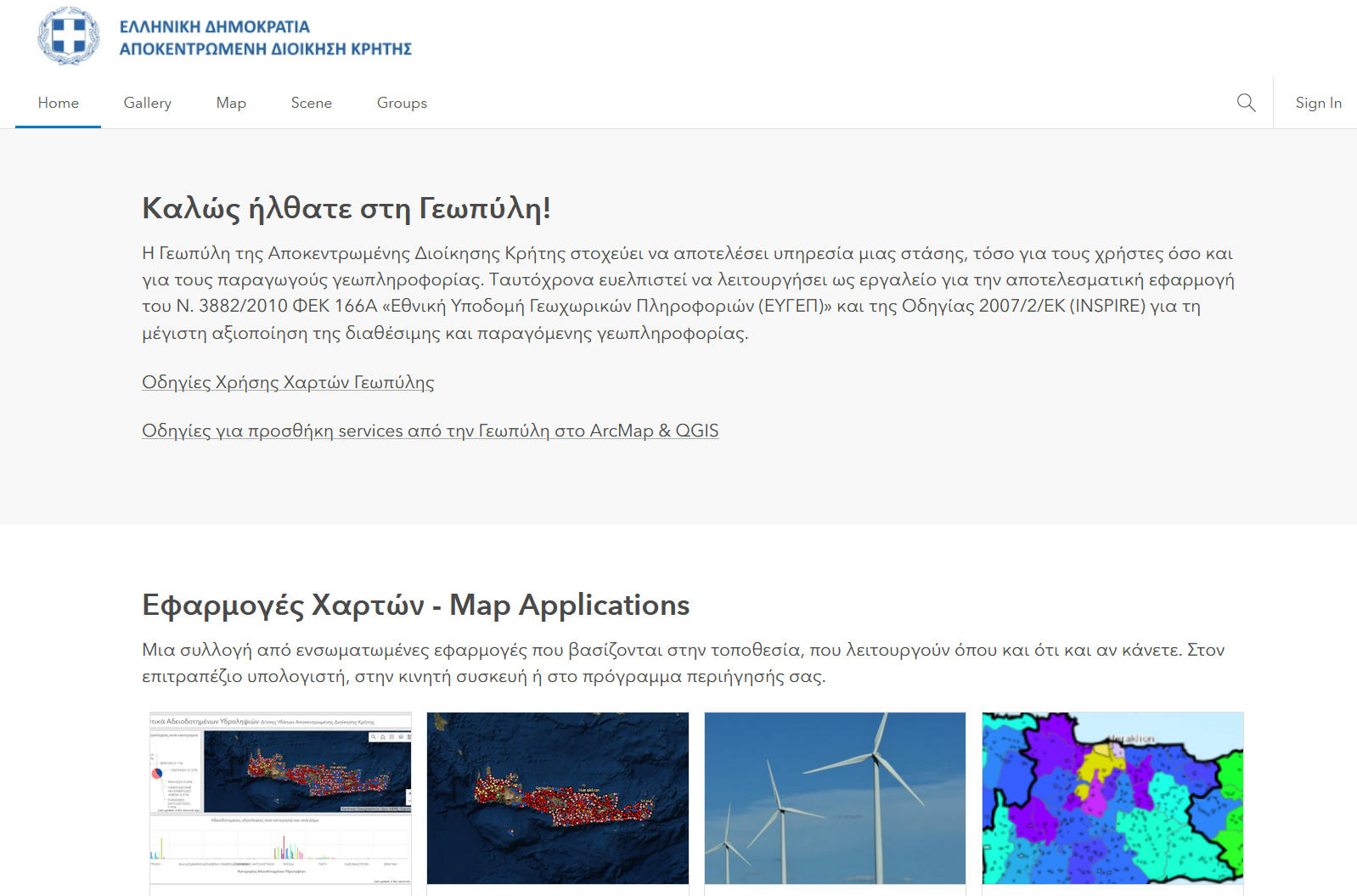
Task: Open the water-permits dashboard thumbnail with charts
Action: tap(280, 798)
